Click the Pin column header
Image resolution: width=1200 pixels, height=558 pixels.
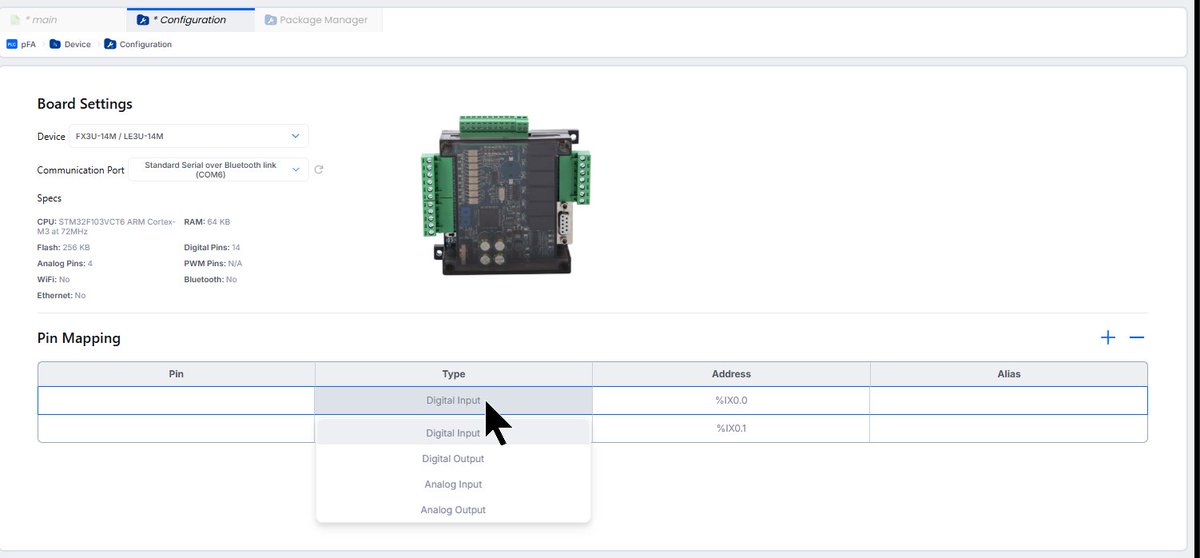[x=176, y=374]
